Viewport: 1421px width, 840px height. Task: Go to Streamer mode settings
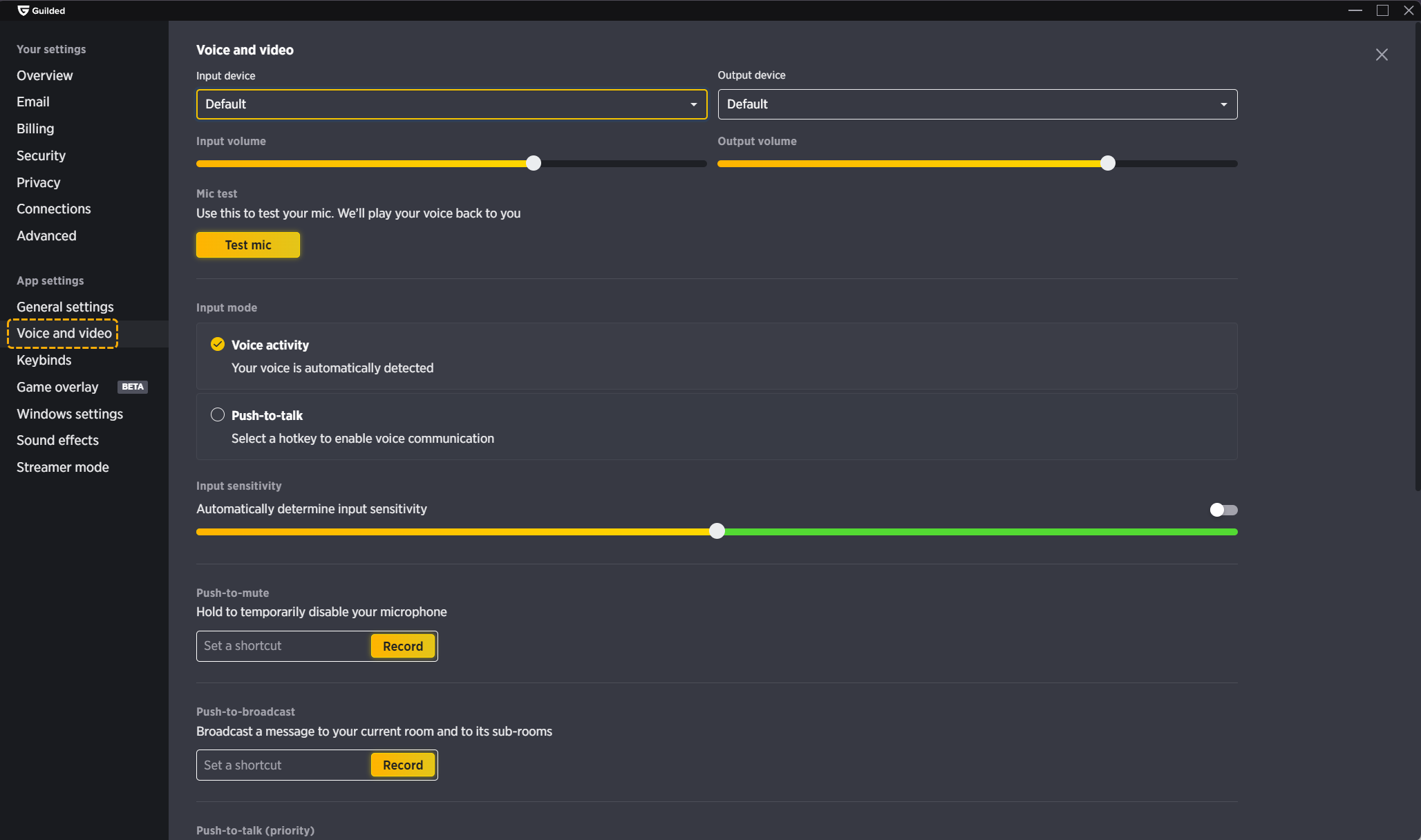tap(62, 467)
